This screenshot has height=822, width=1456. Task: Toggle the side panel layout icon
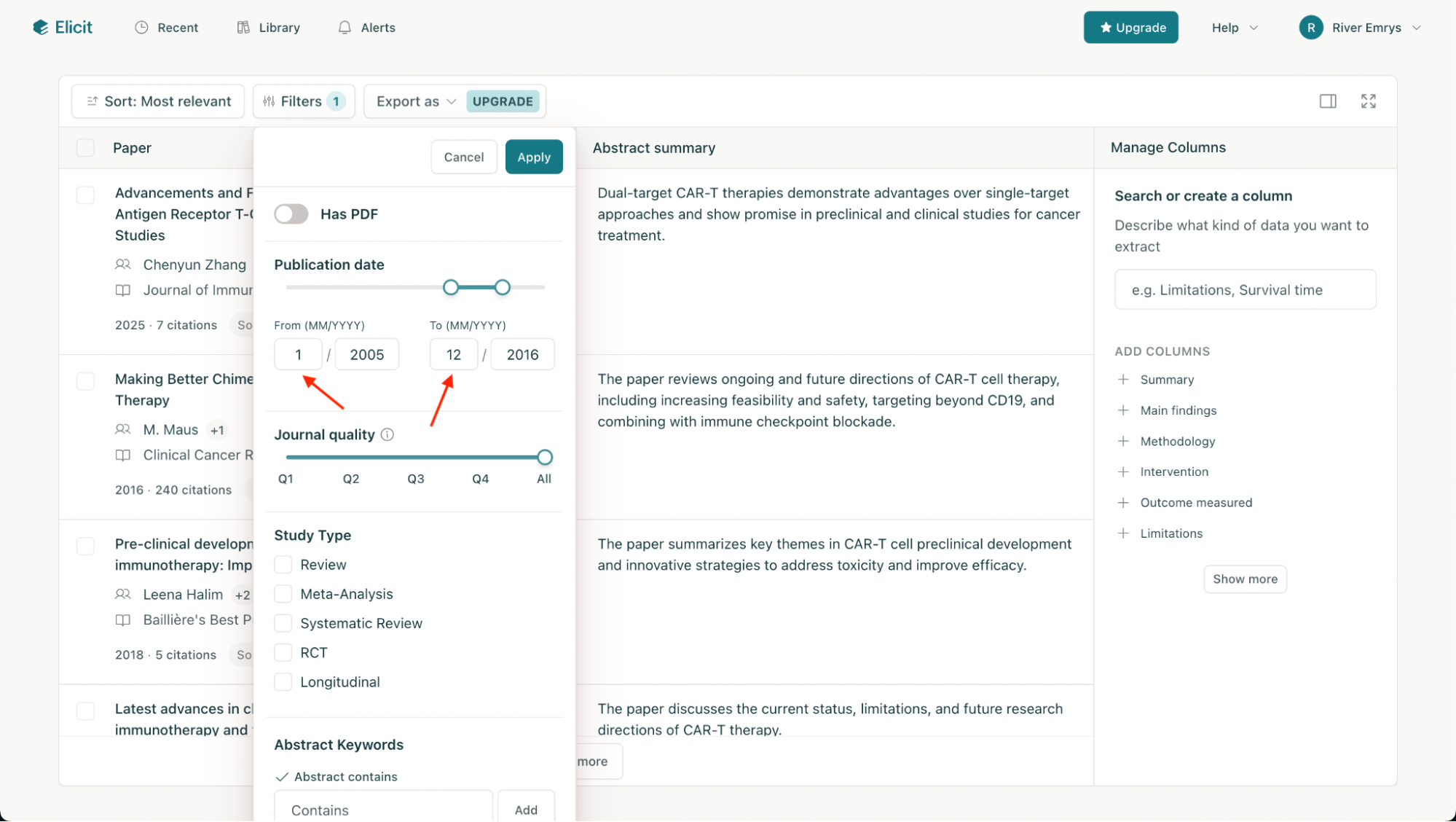[1327, 101]
